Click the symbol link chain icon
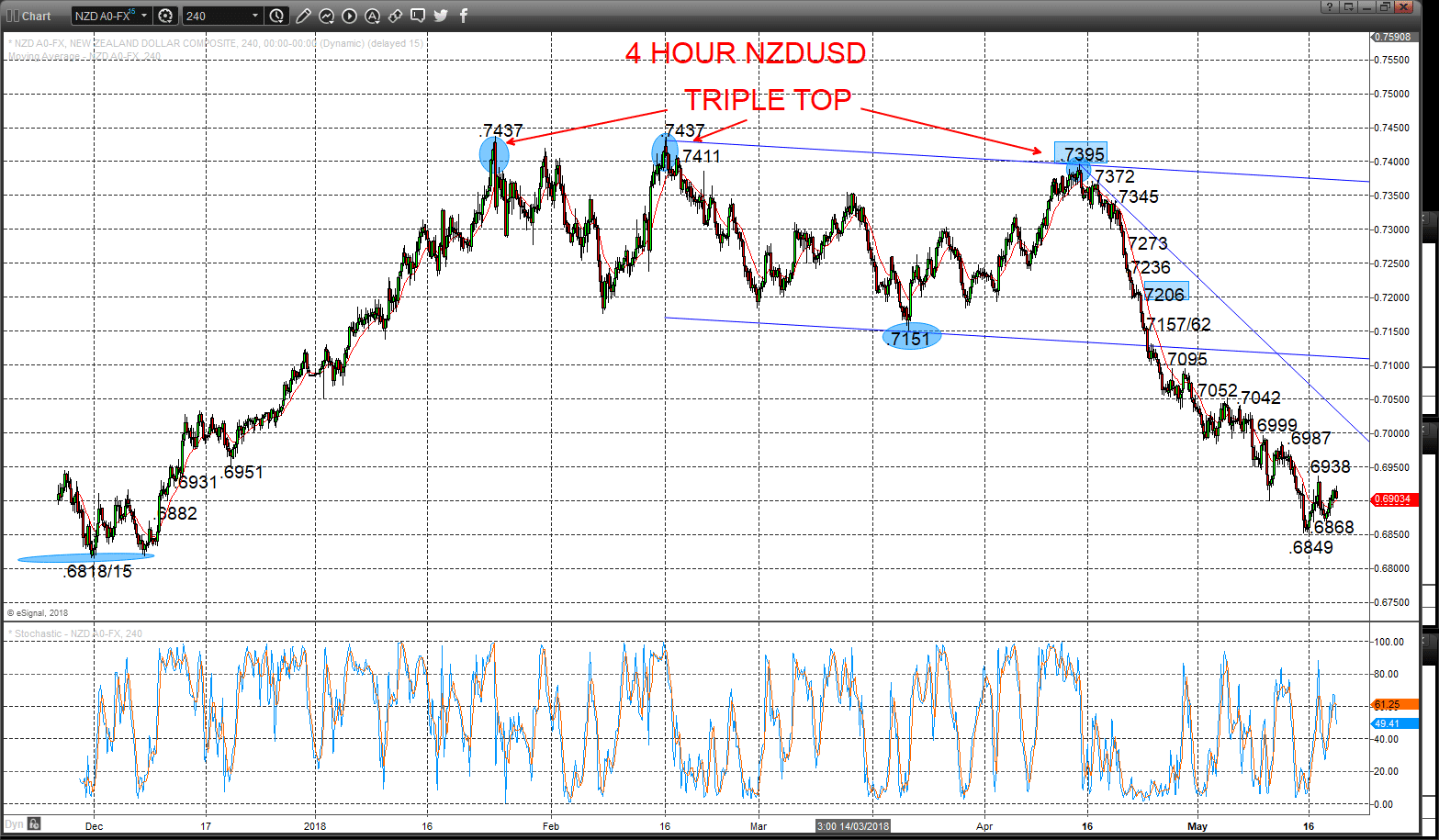Viewport: 1439px width, 840px height. [x=395, y=16]
